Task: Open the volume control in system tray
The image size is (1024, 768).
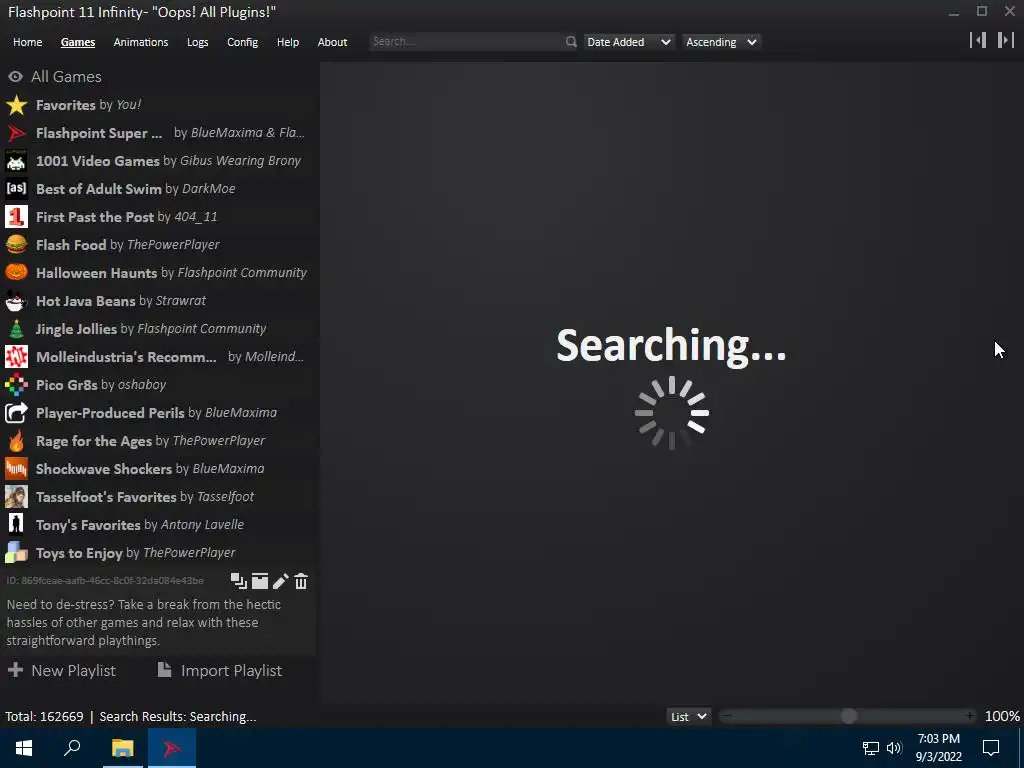Action: pos(894,748)
